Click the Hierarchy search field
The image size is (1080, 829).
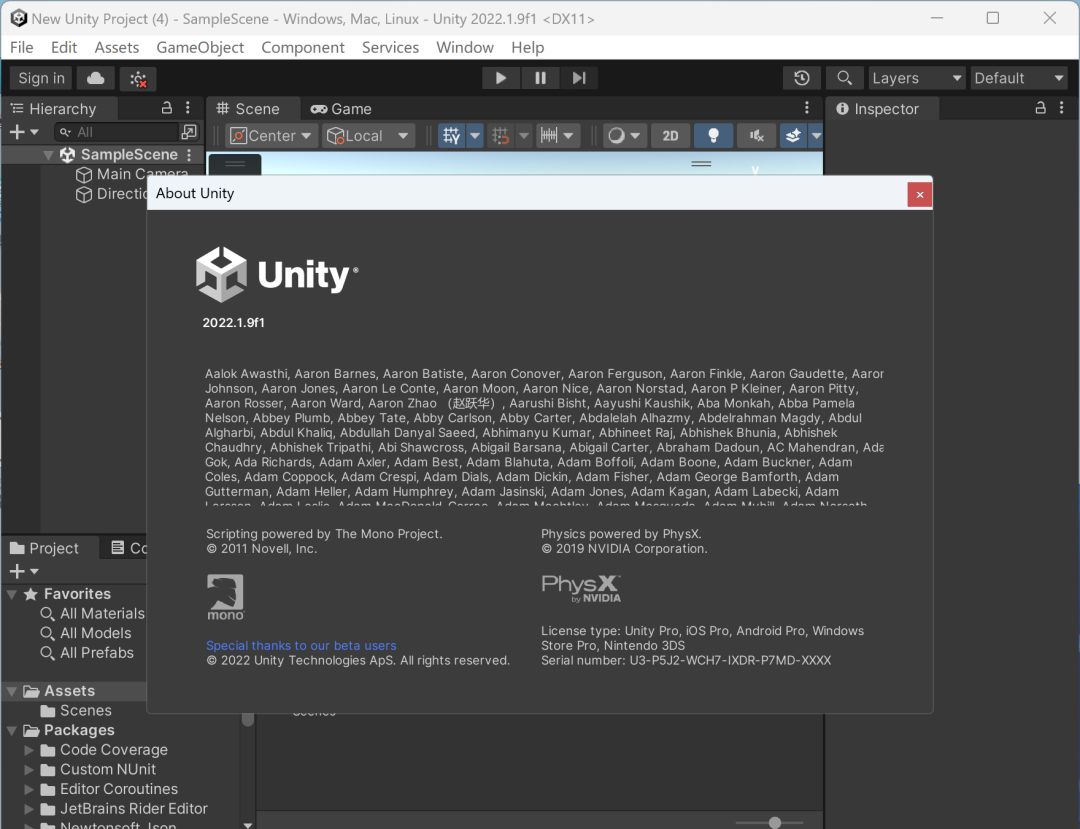click(120, 131)
